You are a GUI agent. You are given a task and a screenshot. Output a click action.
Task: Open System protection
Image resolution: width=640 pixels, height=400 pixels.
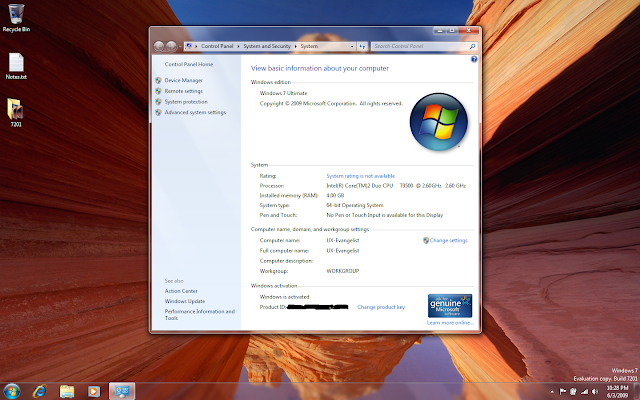coord(186,102)
